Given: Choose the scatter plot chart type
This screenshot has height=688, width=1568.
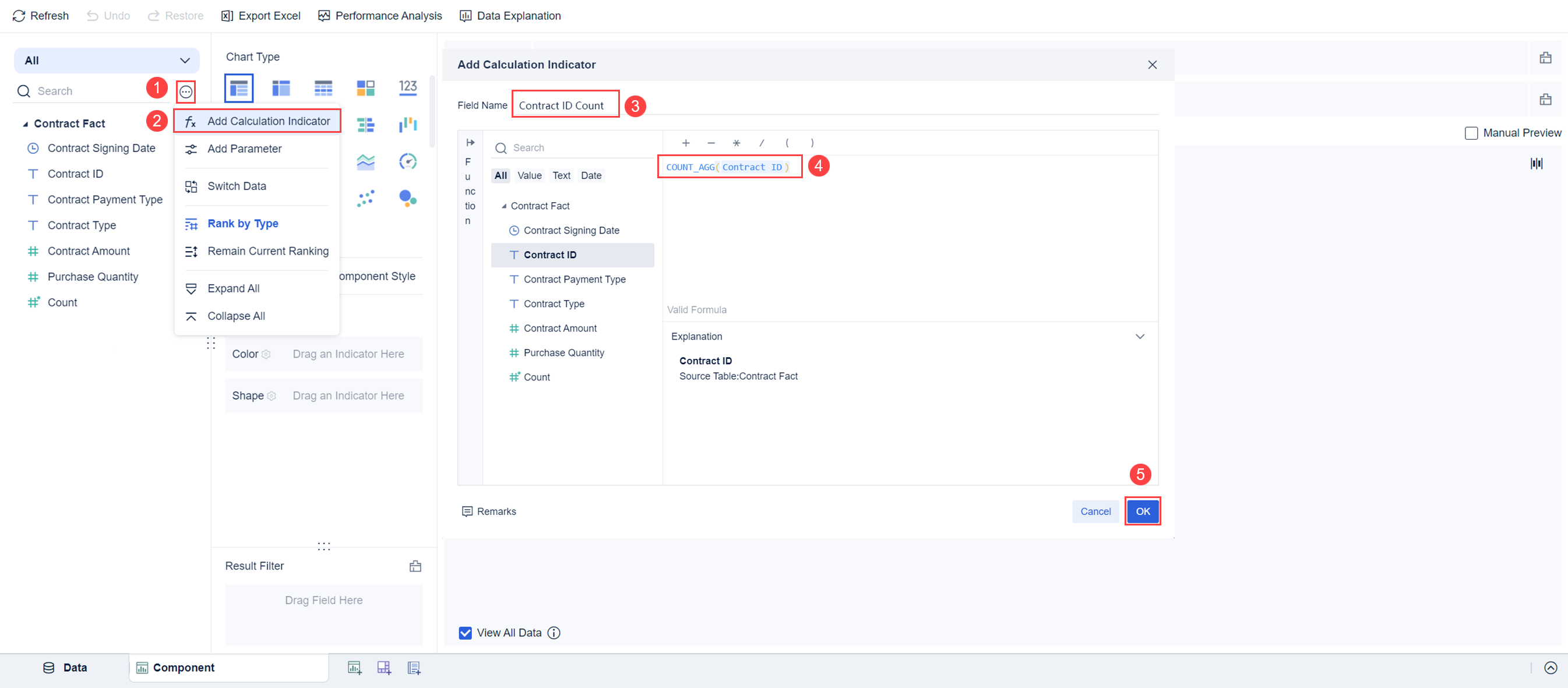Looking at the screenshot, I should coord(366,197).
